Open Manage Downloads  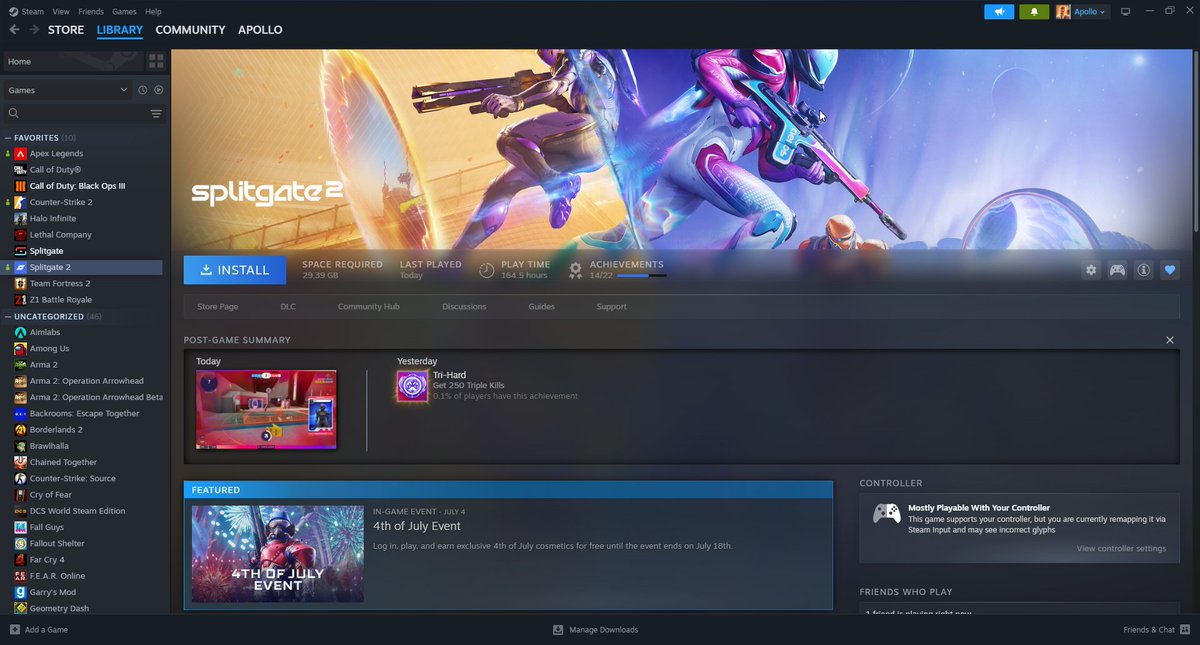(x=595, y=630)
